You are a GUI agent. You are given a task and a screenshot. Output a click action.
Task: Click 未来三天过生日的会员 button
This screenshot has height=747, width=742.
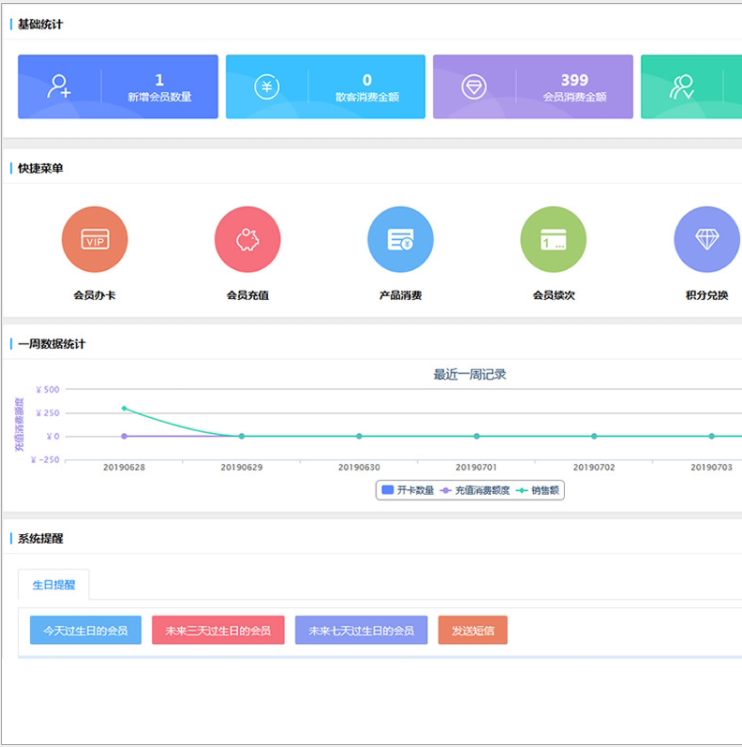tap(218, 630)
